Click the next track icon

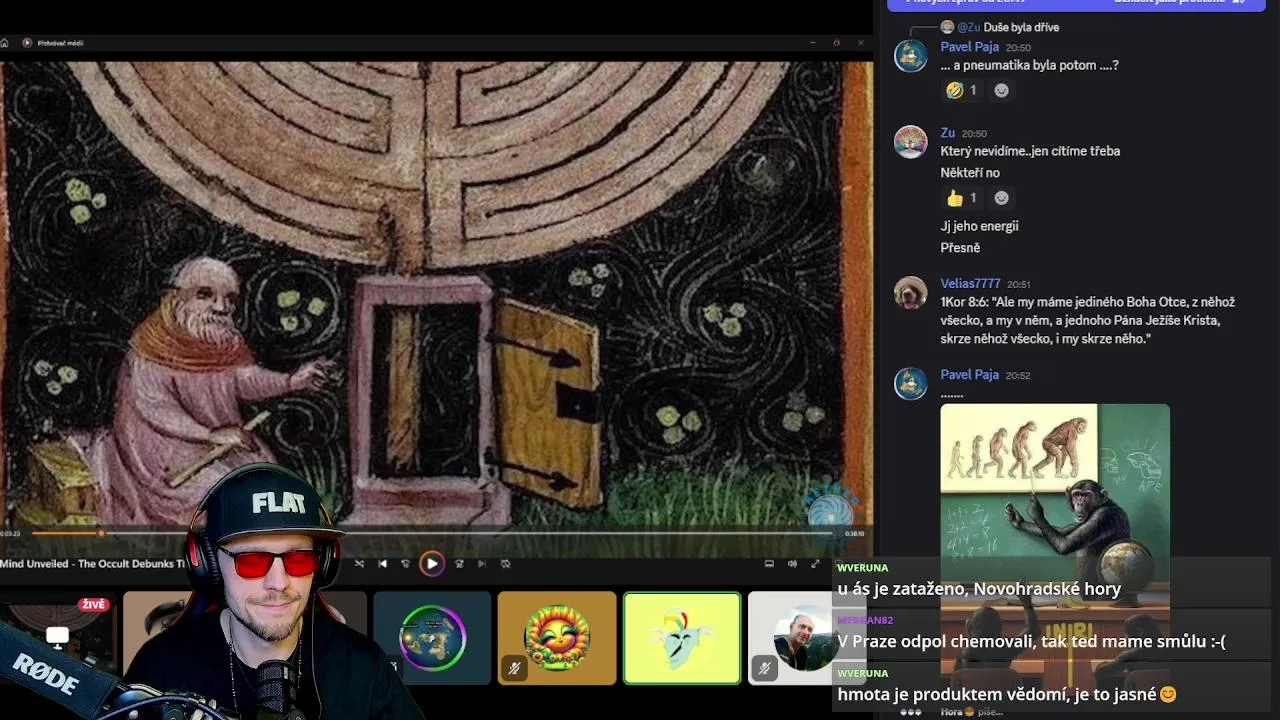click(482, 564)
